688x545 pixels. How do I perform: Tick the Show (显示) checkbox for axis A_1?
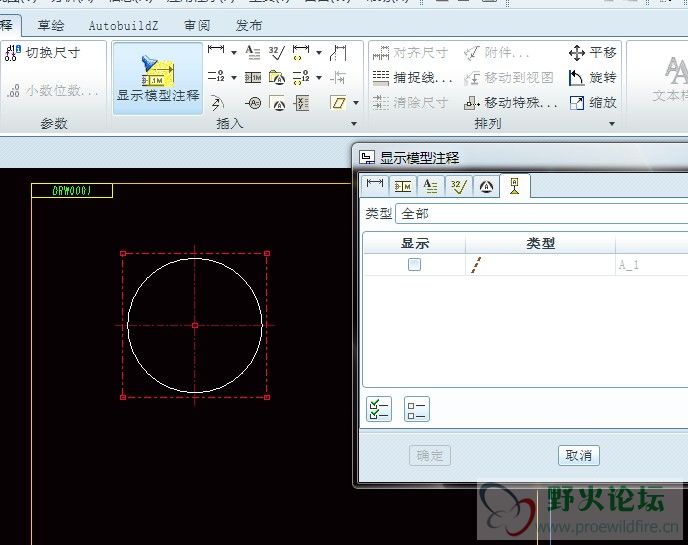414,264
